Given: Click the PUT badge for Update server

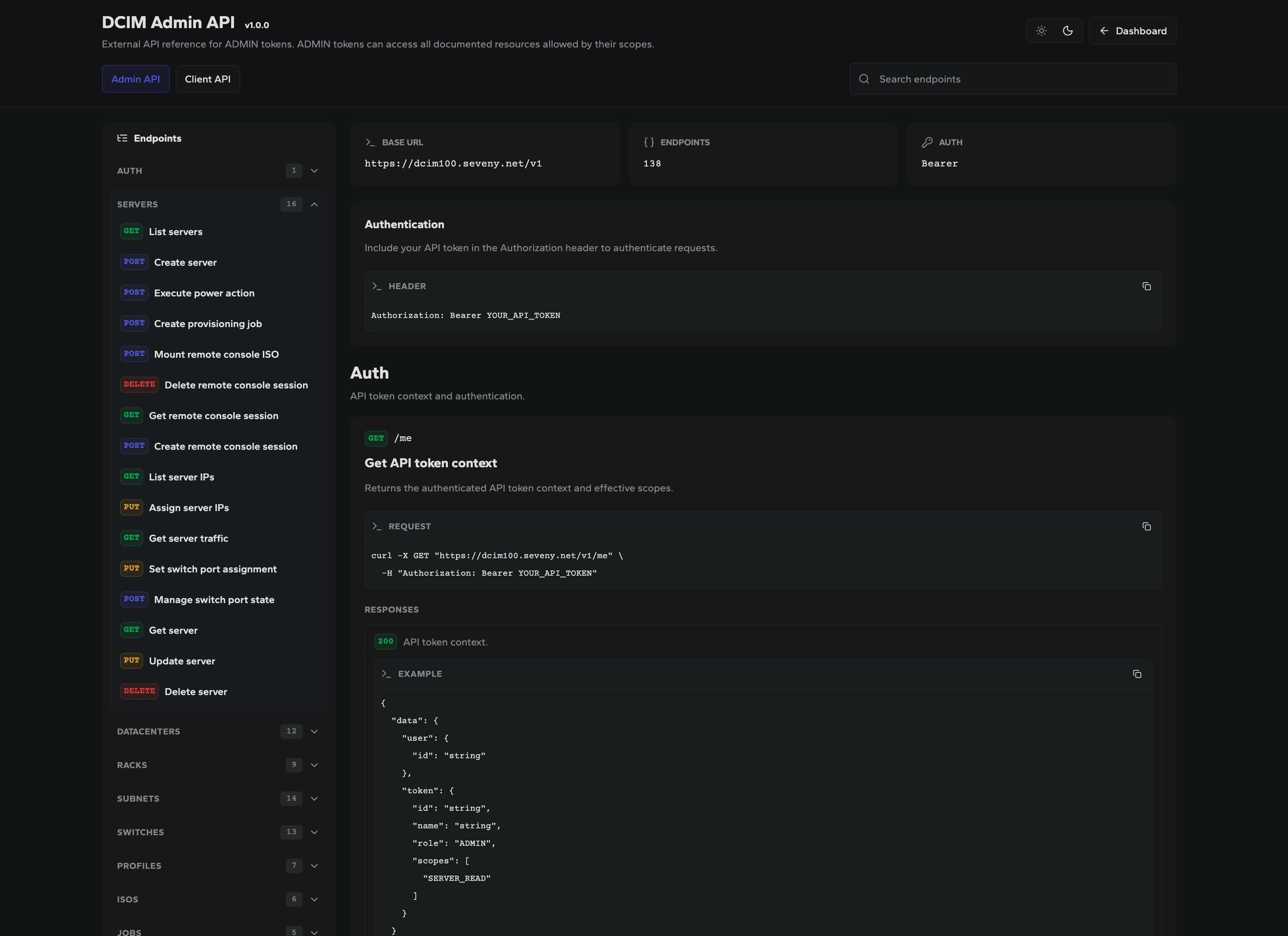Looking at the screenshot, I should coord(131,660).
